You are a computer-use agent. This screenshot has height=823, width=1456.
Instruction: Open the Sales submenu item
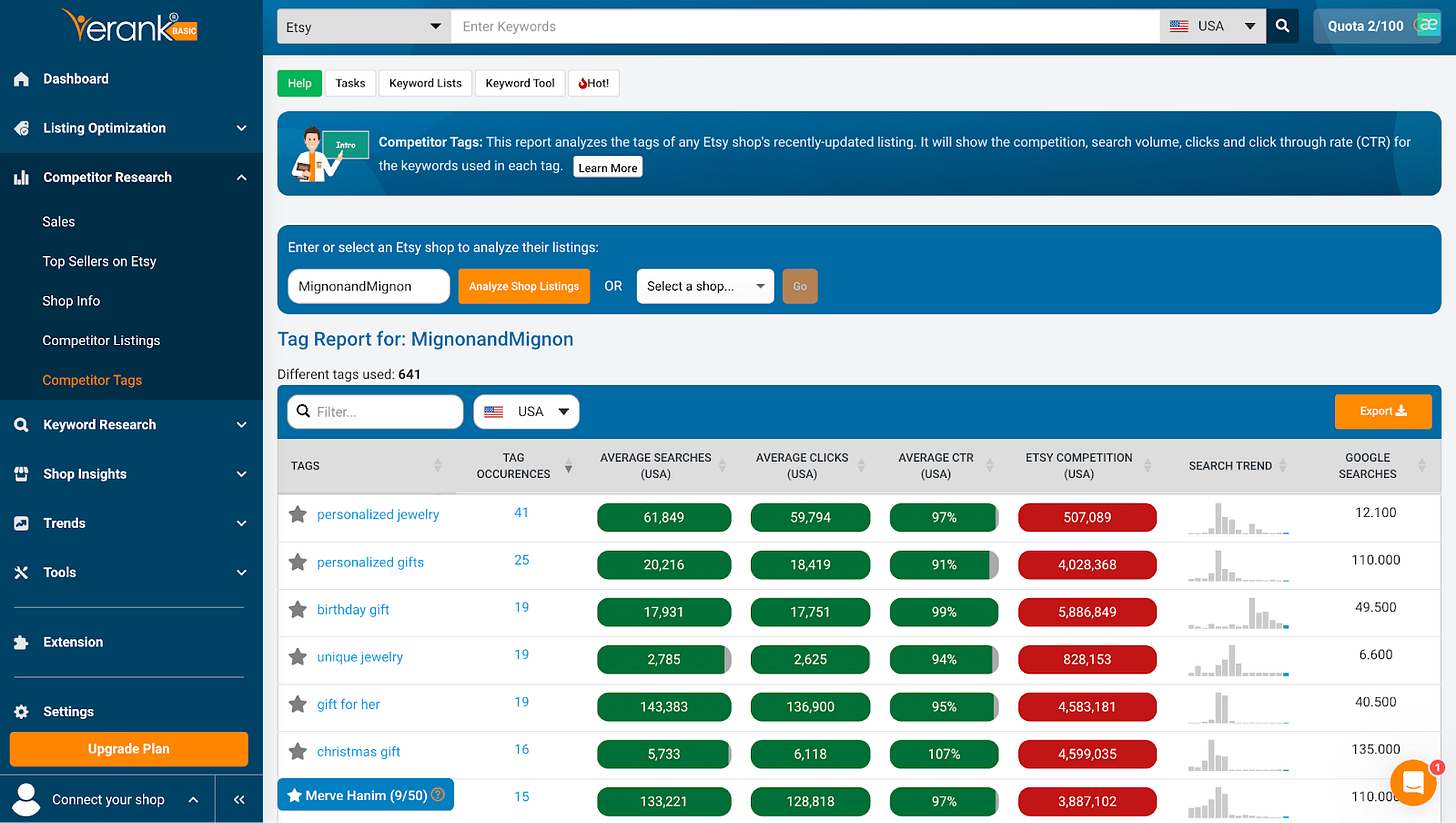click(x=59, y=222)
